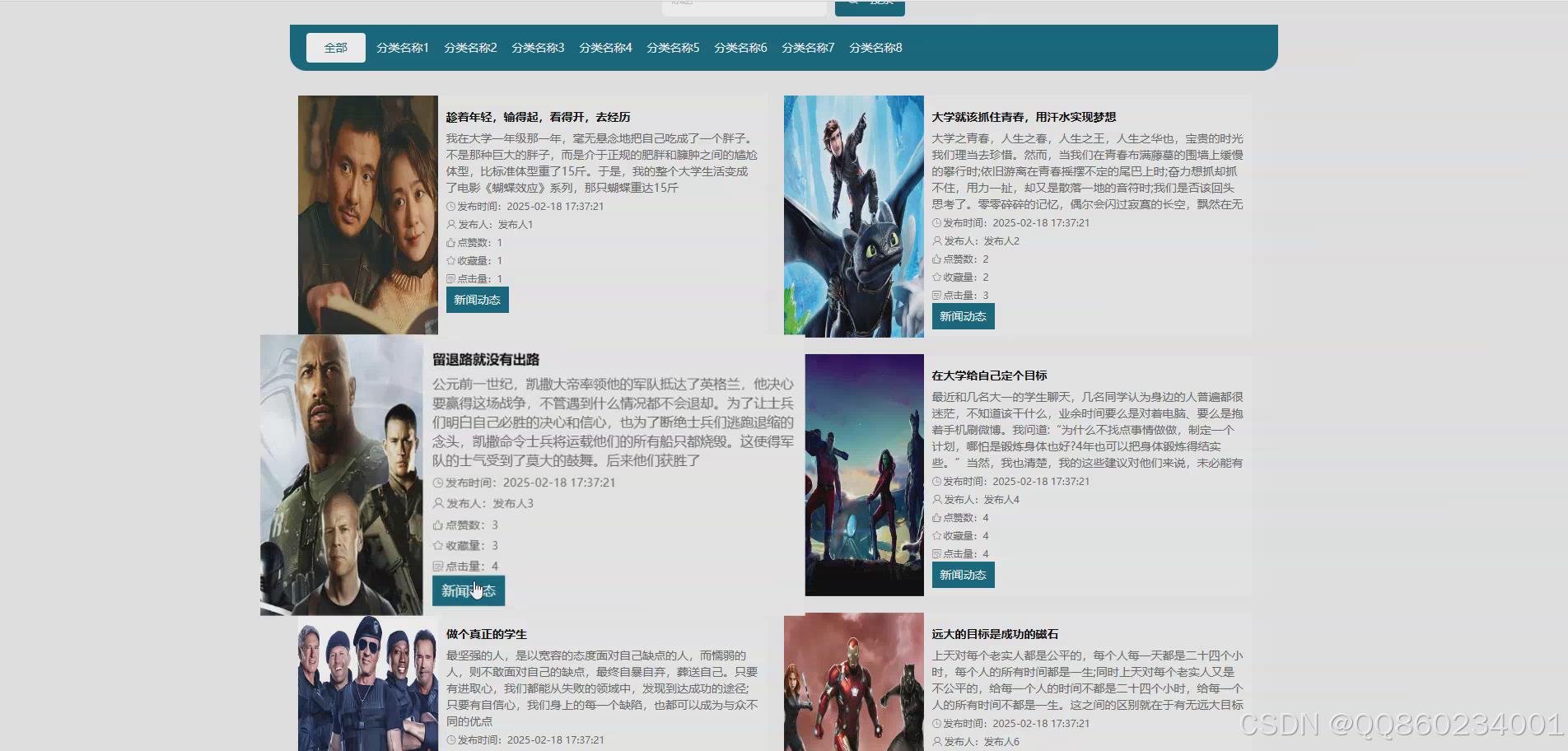The height and width of the screenshot is (751, 1568).
Task: Click user icon next to 发布人4
Action: click(936, 500)
